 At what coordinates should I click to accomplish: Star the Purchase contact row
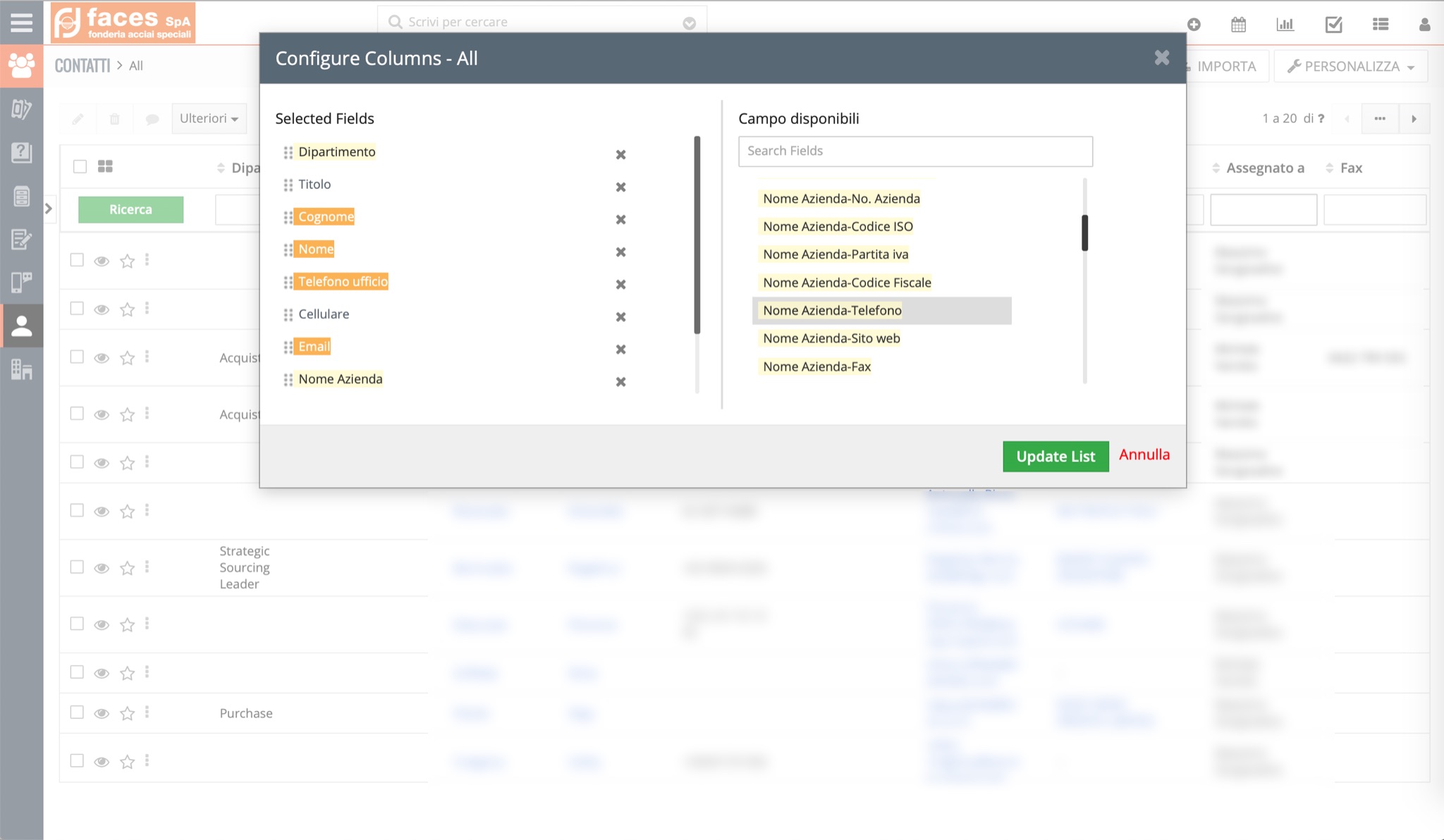127,714
